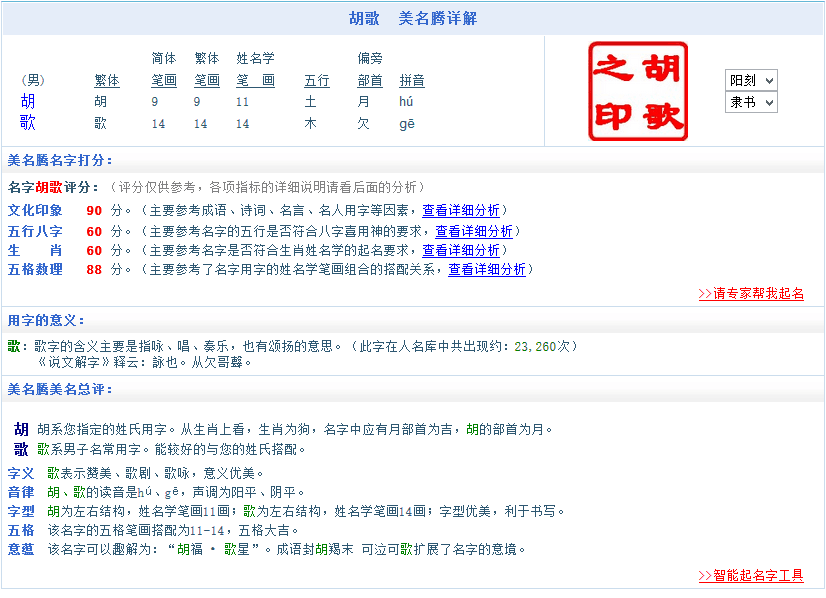Click the 繁体 column header link
The image size is (826, 598).
(106, 81)
